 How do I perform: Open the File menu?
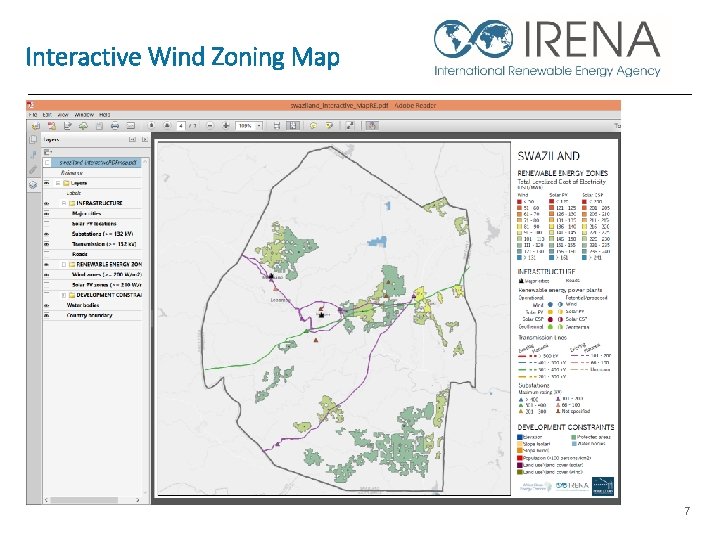(33, 115)
